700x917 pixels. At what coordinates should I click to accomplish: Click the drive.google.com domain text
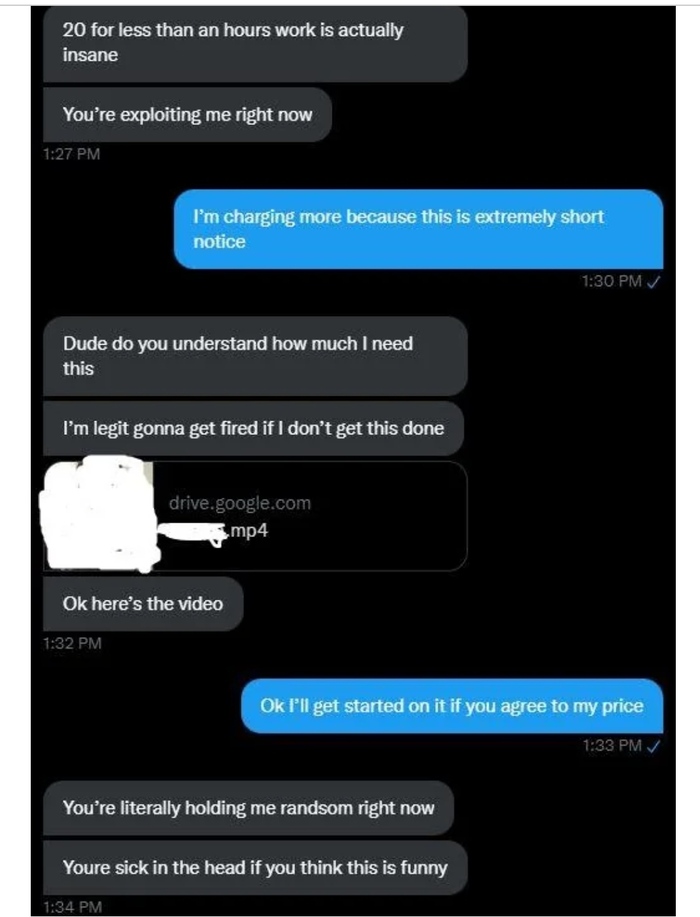click(x=240, y=504)
